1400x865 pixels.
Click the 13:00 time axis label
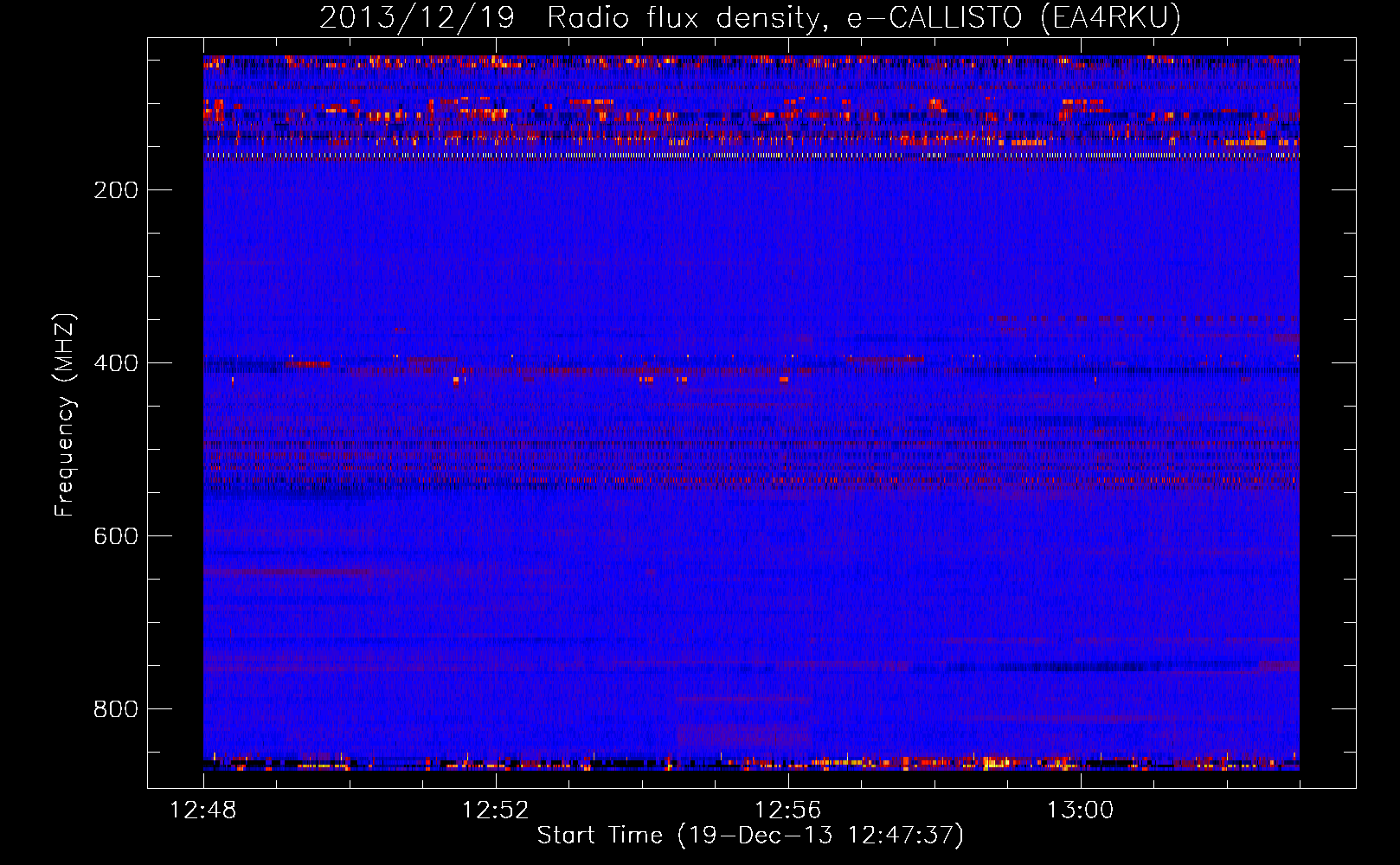coord(1081,811)
